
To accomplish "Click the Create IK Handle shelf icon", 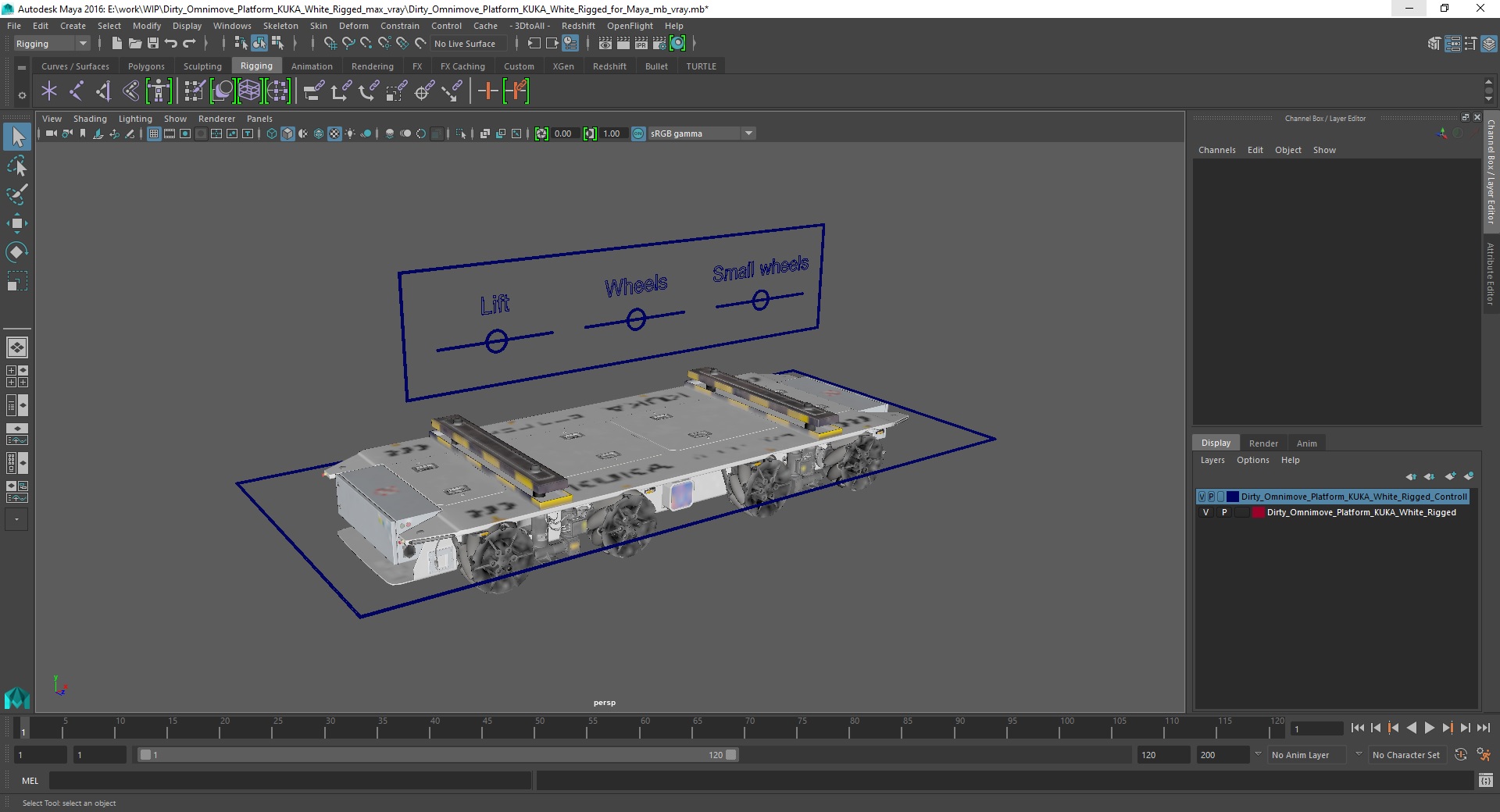I will [x=103, y=91].
